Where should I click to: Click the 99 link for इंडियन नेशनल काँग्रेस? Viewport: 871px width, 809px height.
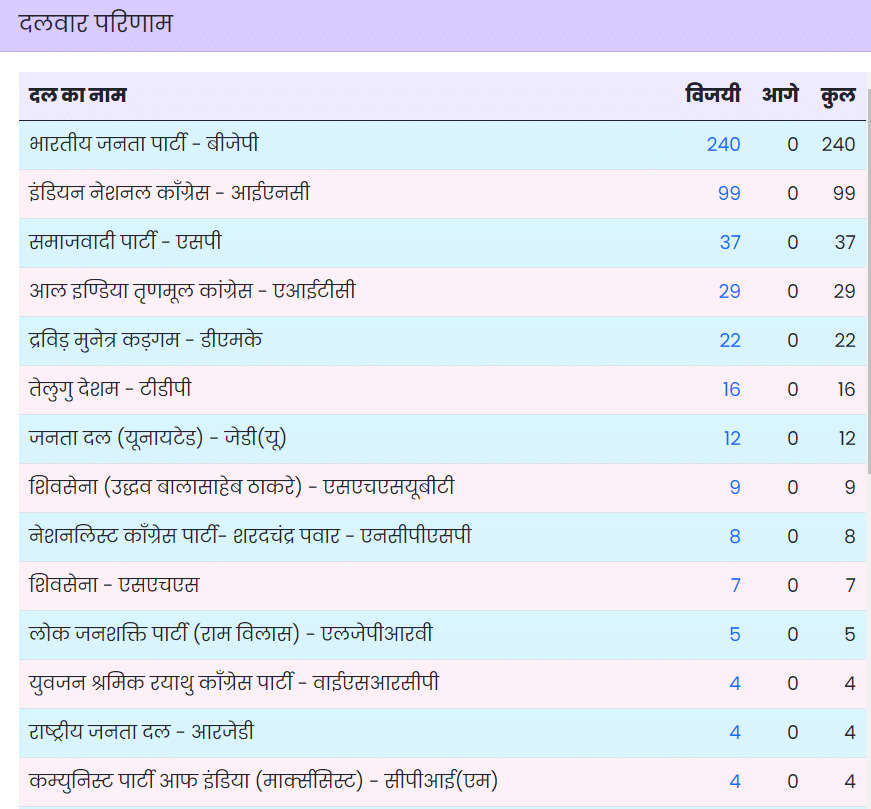click(729, 193)
